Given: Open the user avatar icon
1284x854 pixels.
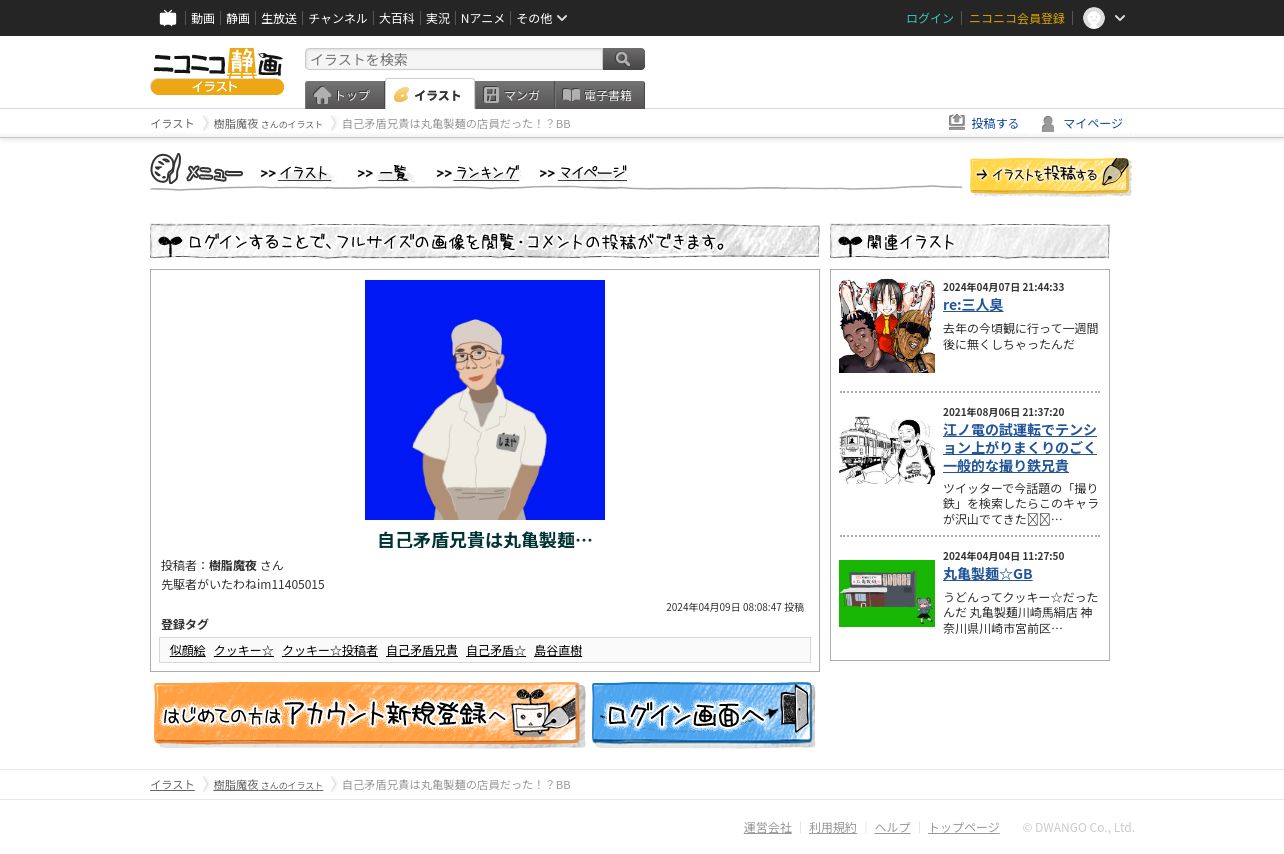Looking at the screenshot, I should click(1094, 18).
